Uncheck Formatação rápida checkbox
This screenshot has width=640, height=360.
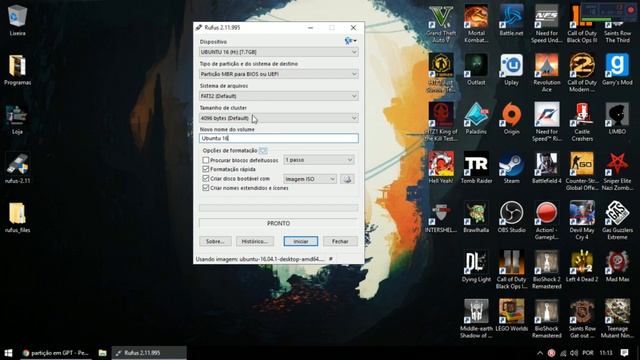206,169
